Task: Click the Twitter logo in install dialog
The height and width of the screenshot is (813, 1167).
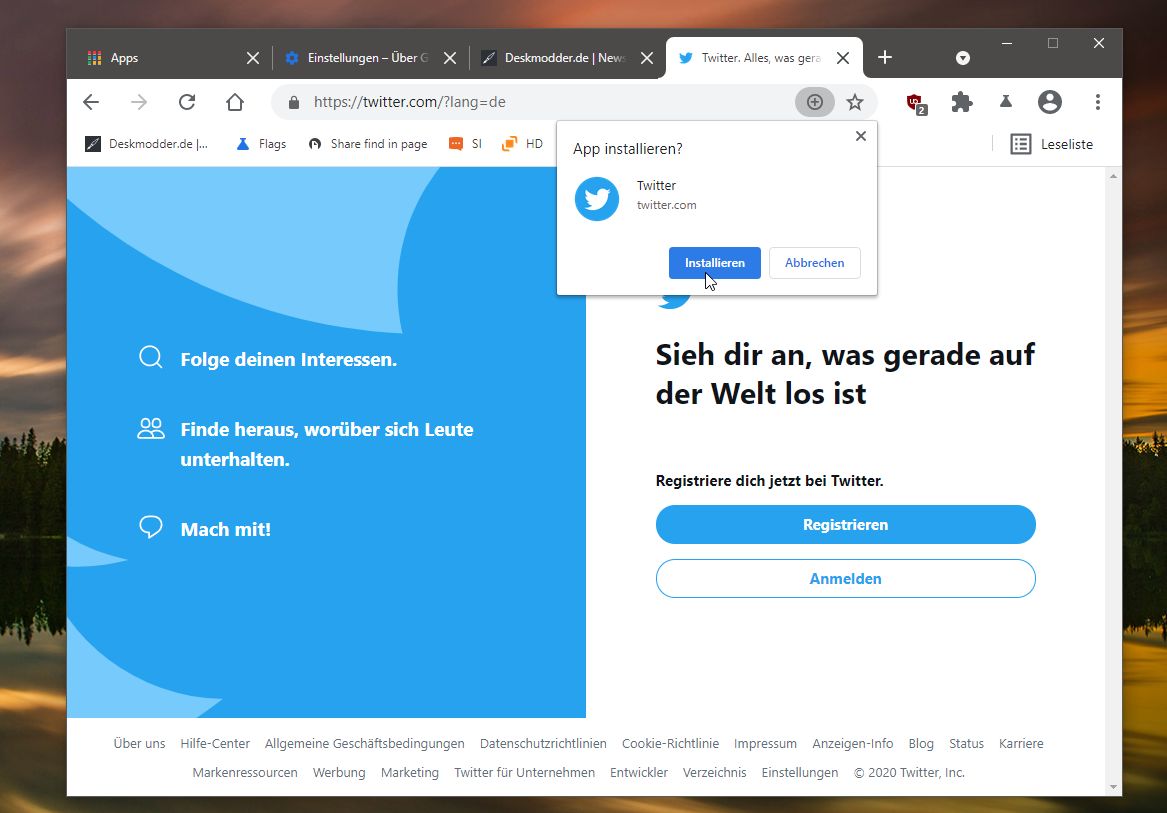Action: coord(597,199)
